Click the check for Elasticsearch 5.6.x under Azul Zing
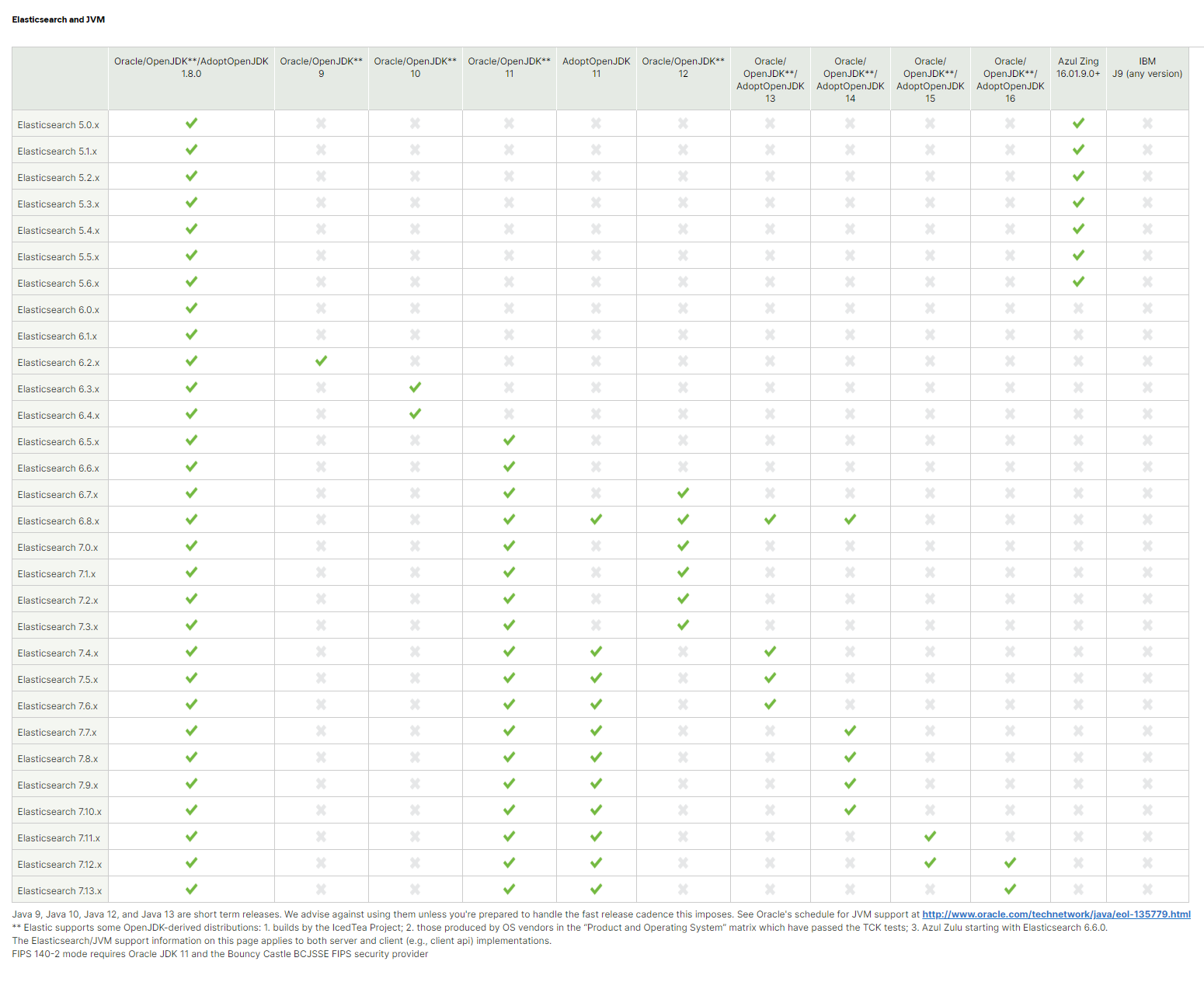This screenshot has width=1204, height=989. (x=1078, y=281)
